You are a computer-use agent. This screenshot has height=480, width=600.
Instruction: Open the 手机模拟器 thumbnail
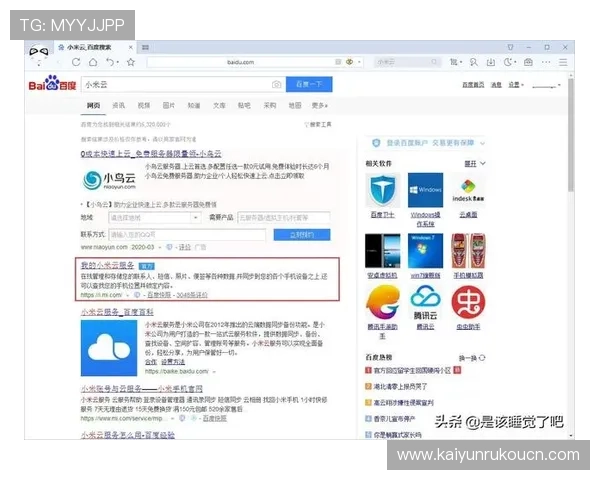(468, 251)
